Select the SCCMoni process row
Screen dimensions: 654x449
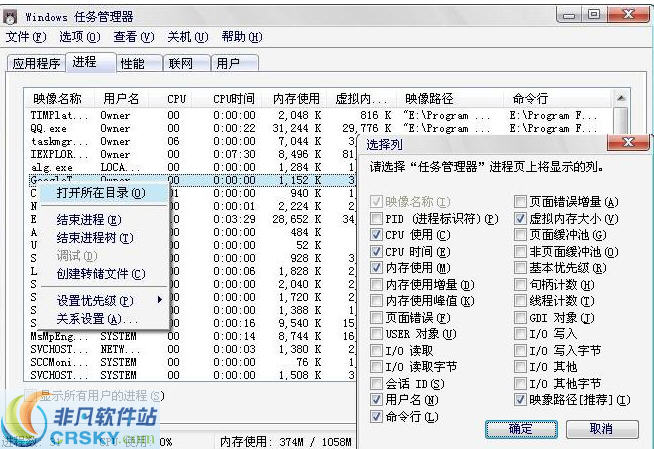pyautogui.click(x=192, y=362)
